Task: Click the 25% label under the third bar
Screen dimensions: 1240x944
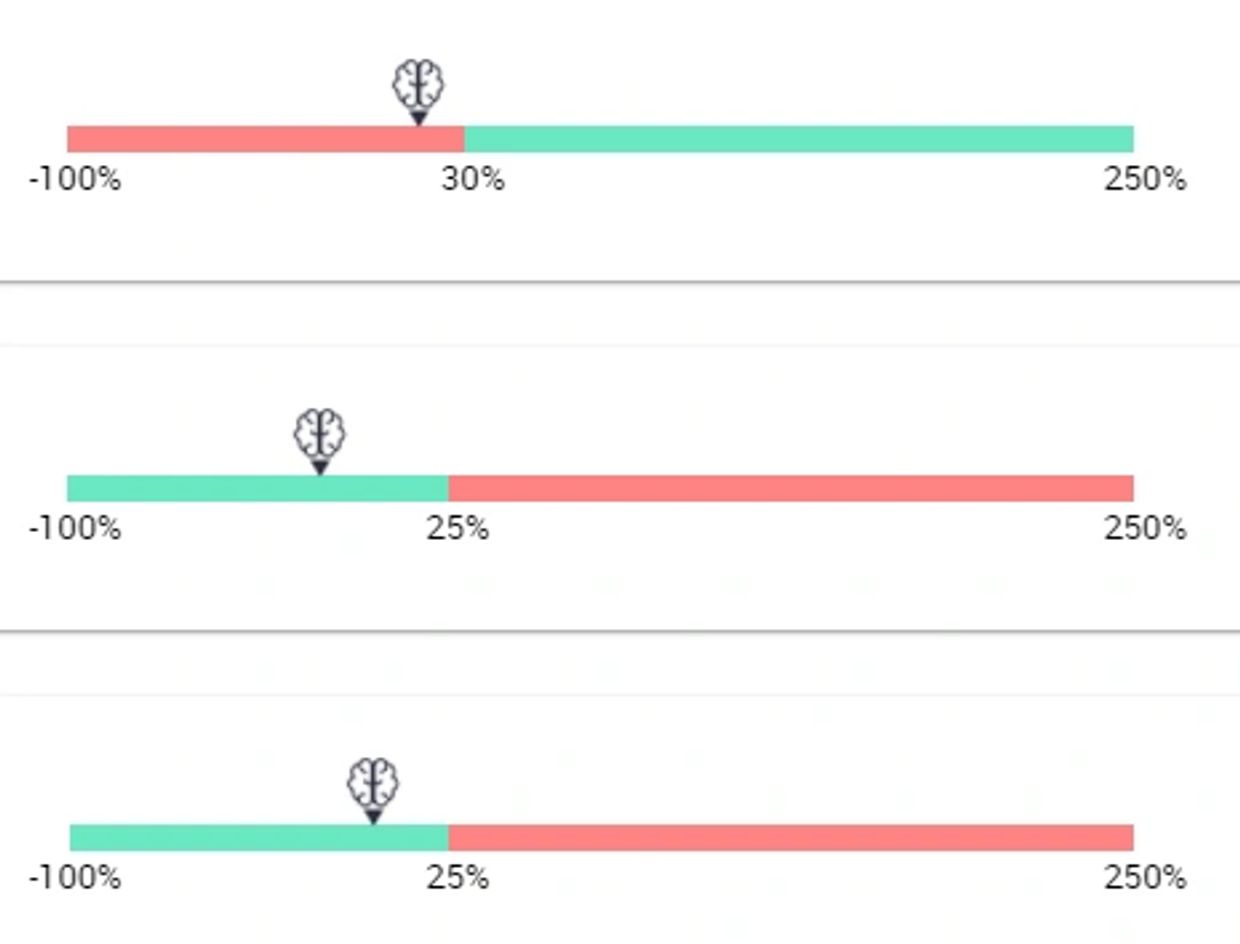Action: click(x=458, y=878)
